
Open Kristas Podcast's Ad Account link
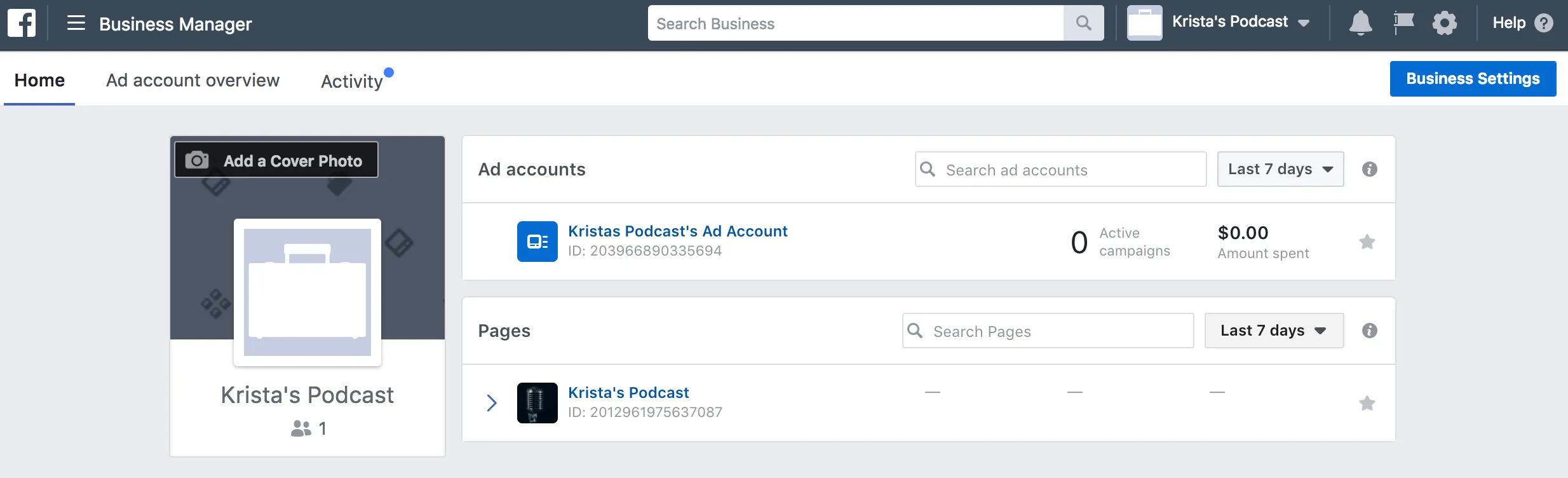coord(677,231)
